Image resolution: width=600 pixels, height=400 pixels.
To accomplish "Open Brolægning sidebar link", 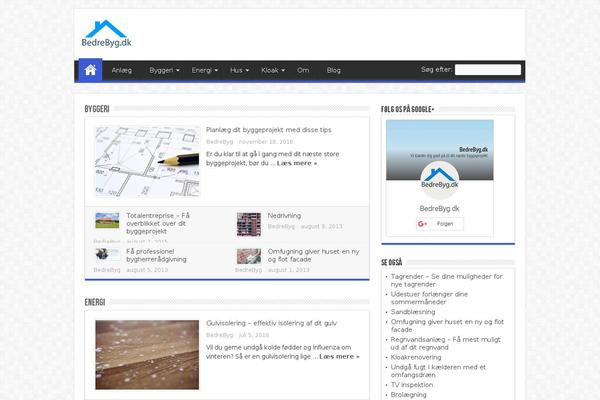I will (x=408, y=395).
